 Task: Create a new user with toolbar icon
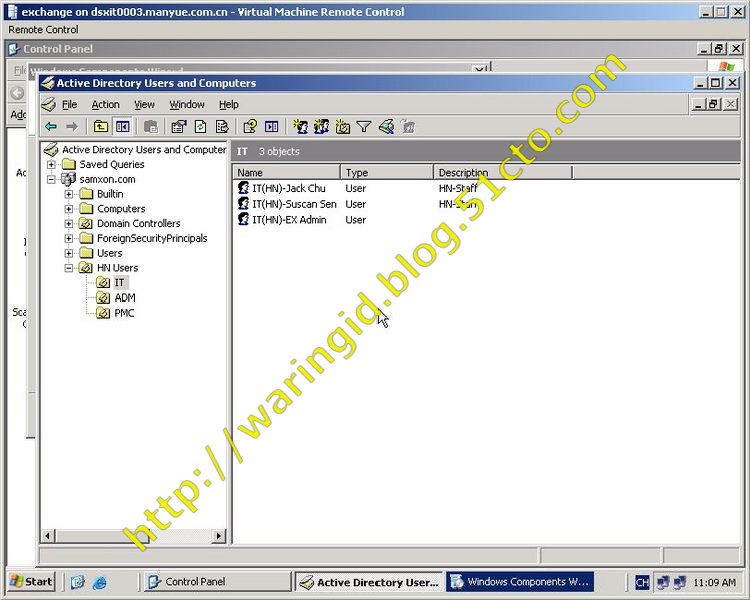click(300, 127)
